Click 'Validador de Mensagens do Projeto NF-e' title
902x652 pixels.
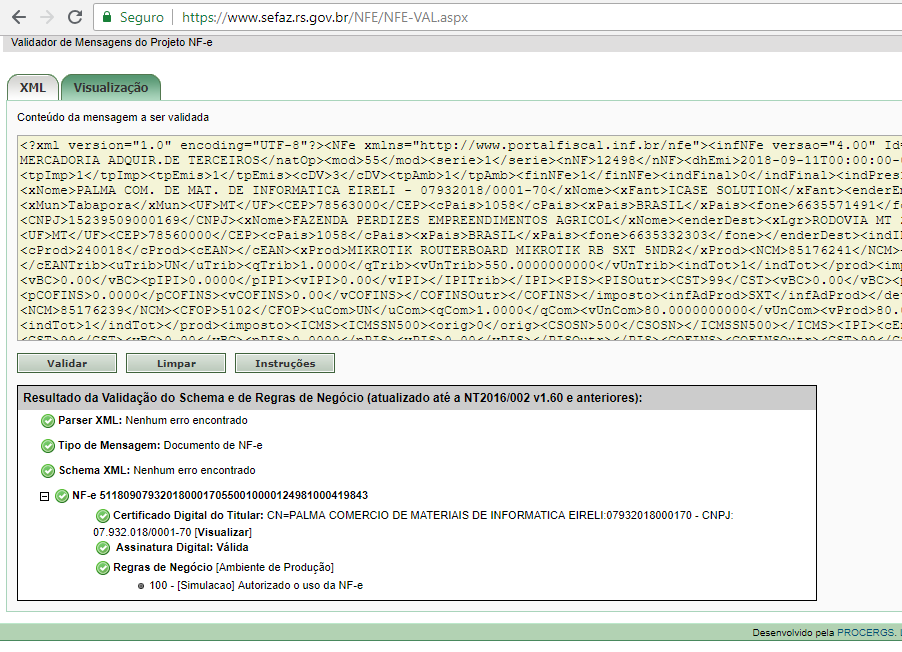click(x=112, y=43)
